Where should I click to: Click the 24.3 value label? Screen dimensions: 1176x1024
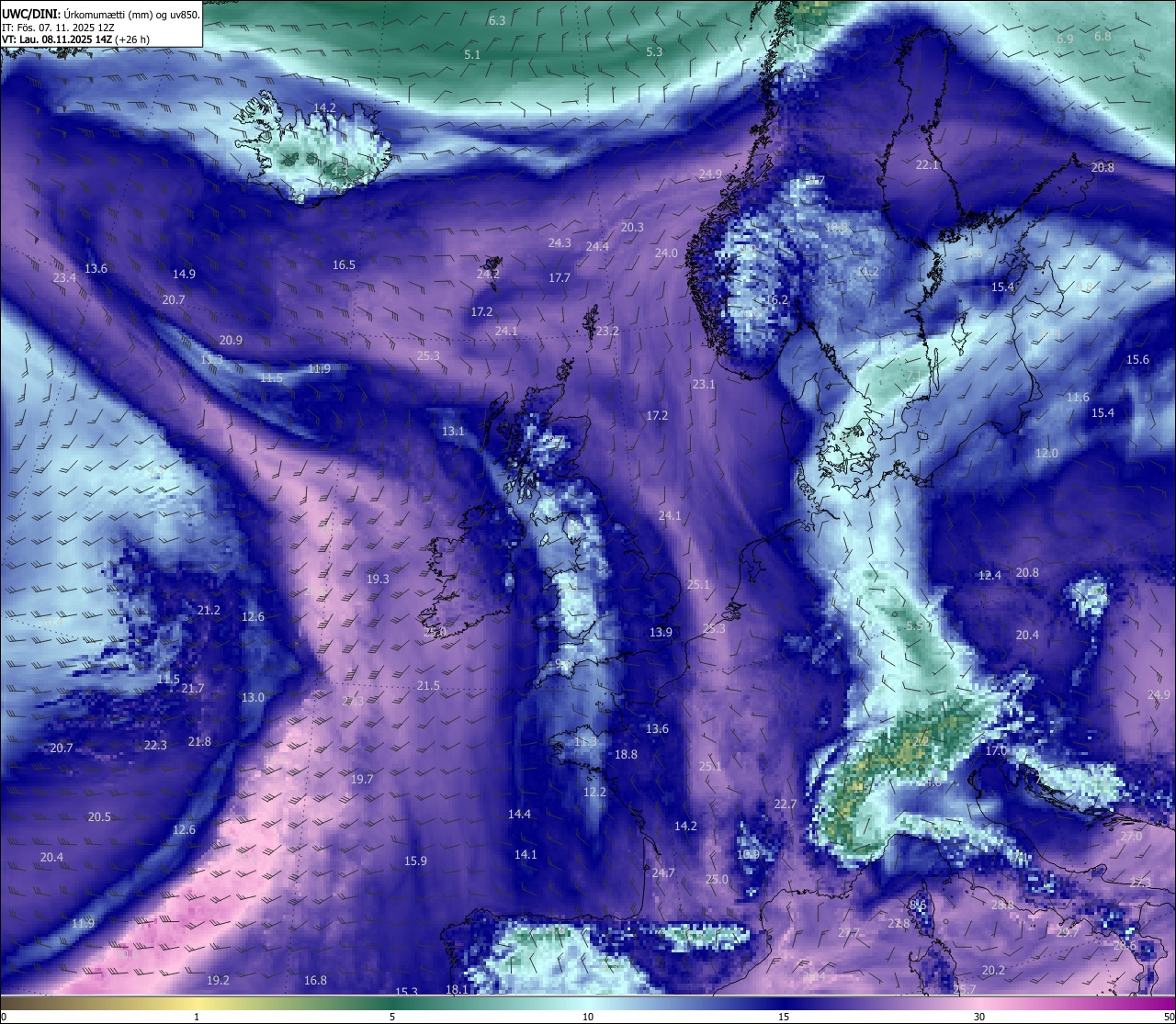click(560, 243)
